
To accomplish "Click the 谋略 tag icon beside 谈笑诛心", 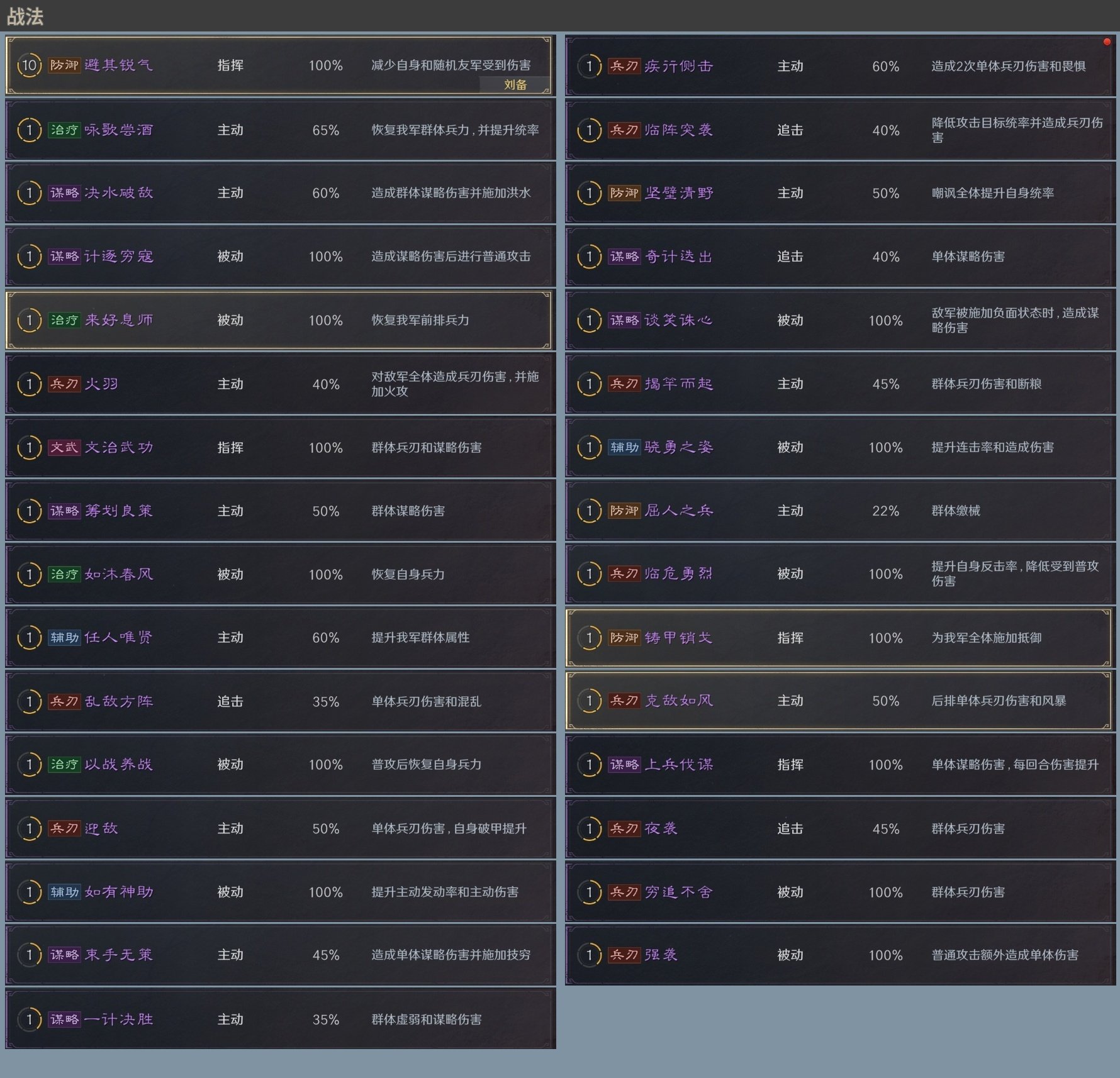I will point(625,321).
